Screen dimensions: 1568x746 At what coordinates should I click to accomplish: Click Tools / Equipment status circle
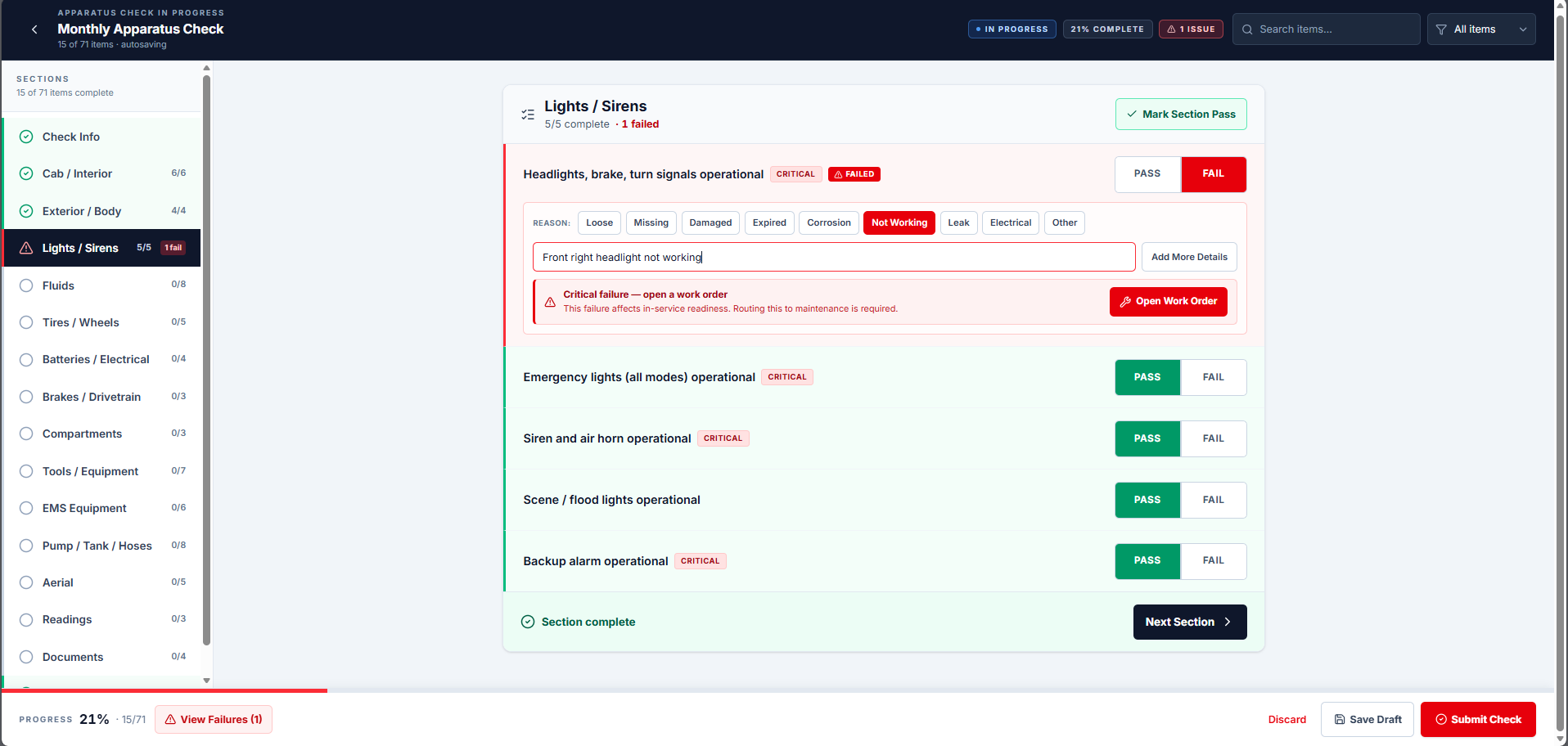pos(26,471)
